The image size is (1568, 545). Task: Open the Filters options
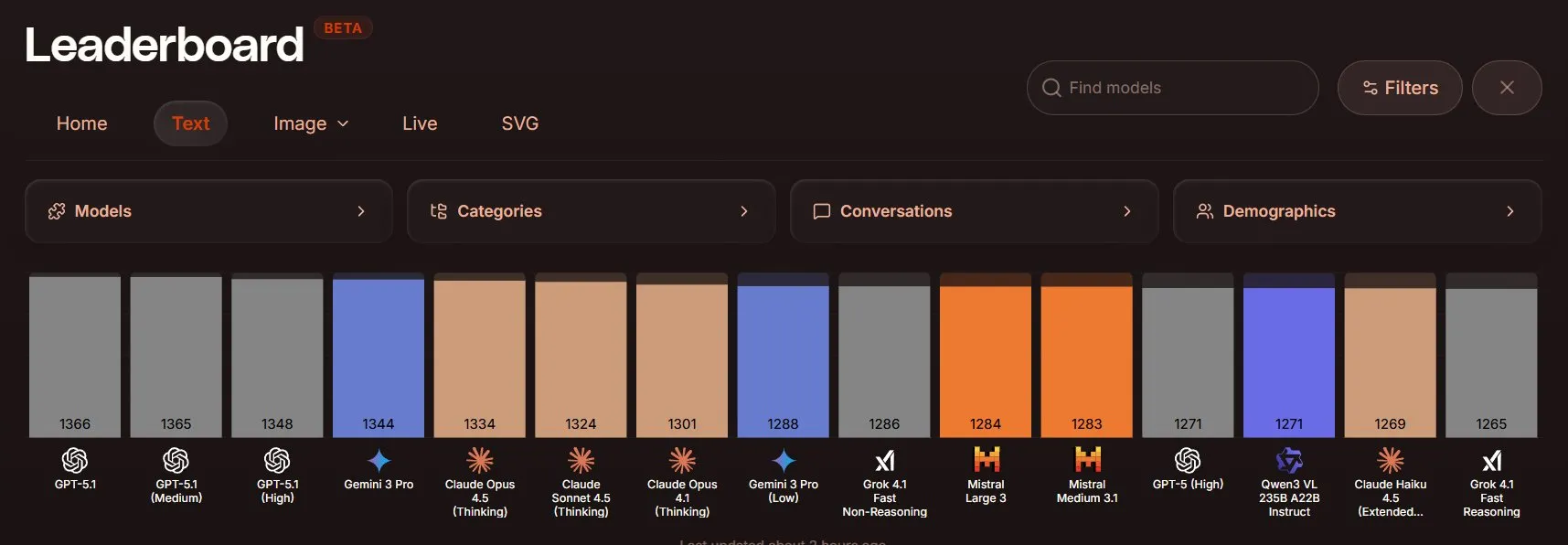[1399, 88]
